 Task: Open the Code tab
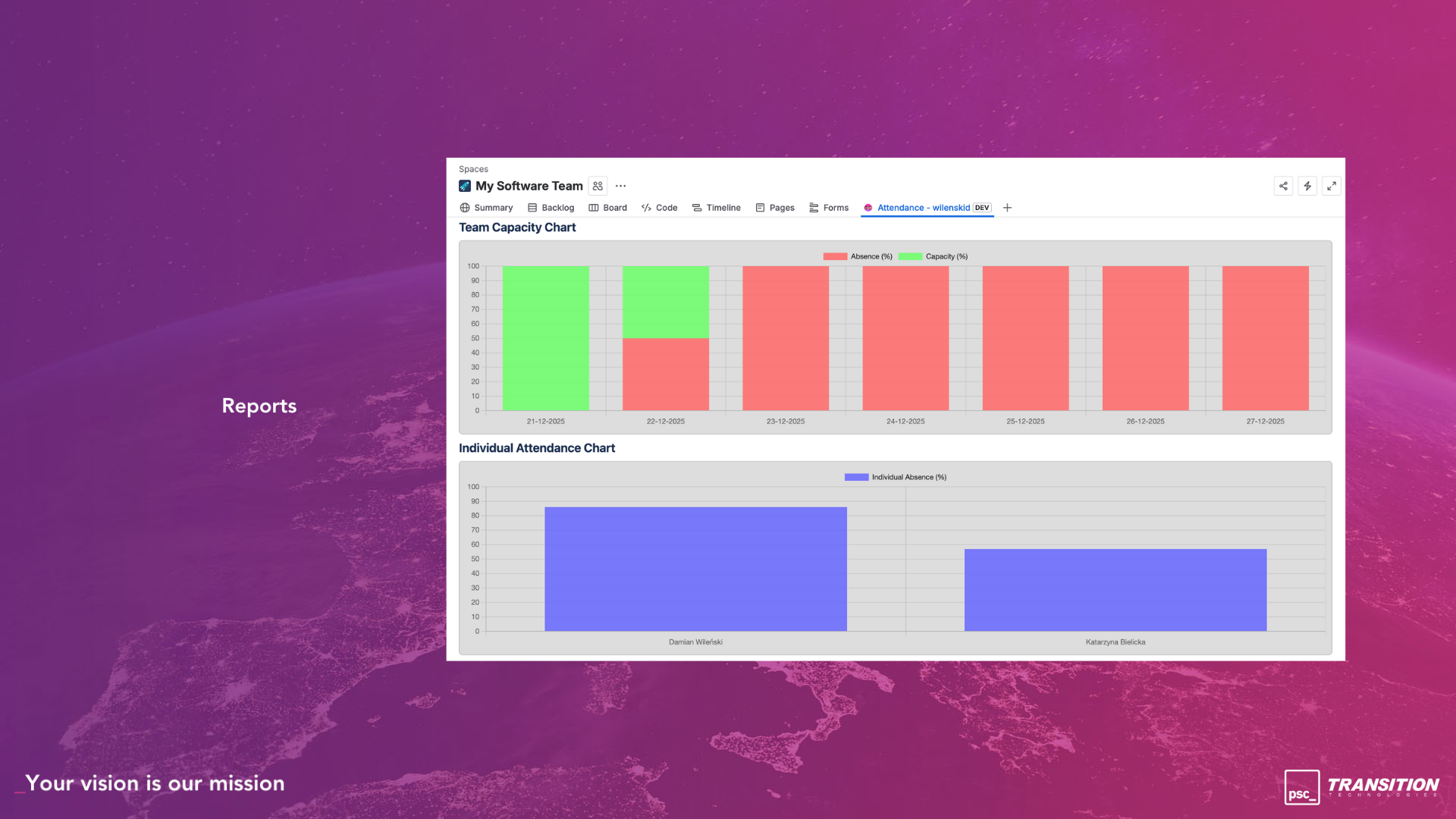659,208
